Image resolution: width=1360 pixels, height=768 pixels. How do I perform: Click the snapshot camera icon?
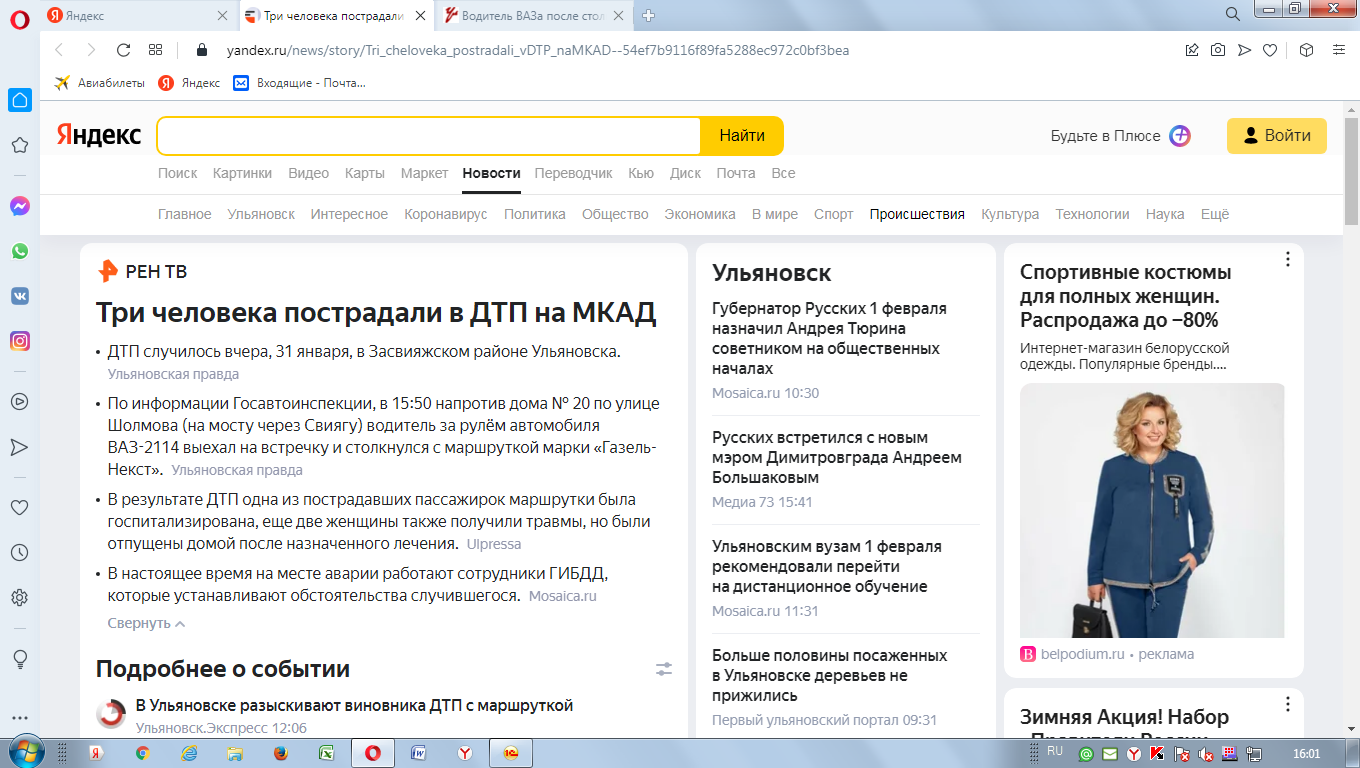point(1218,50)
